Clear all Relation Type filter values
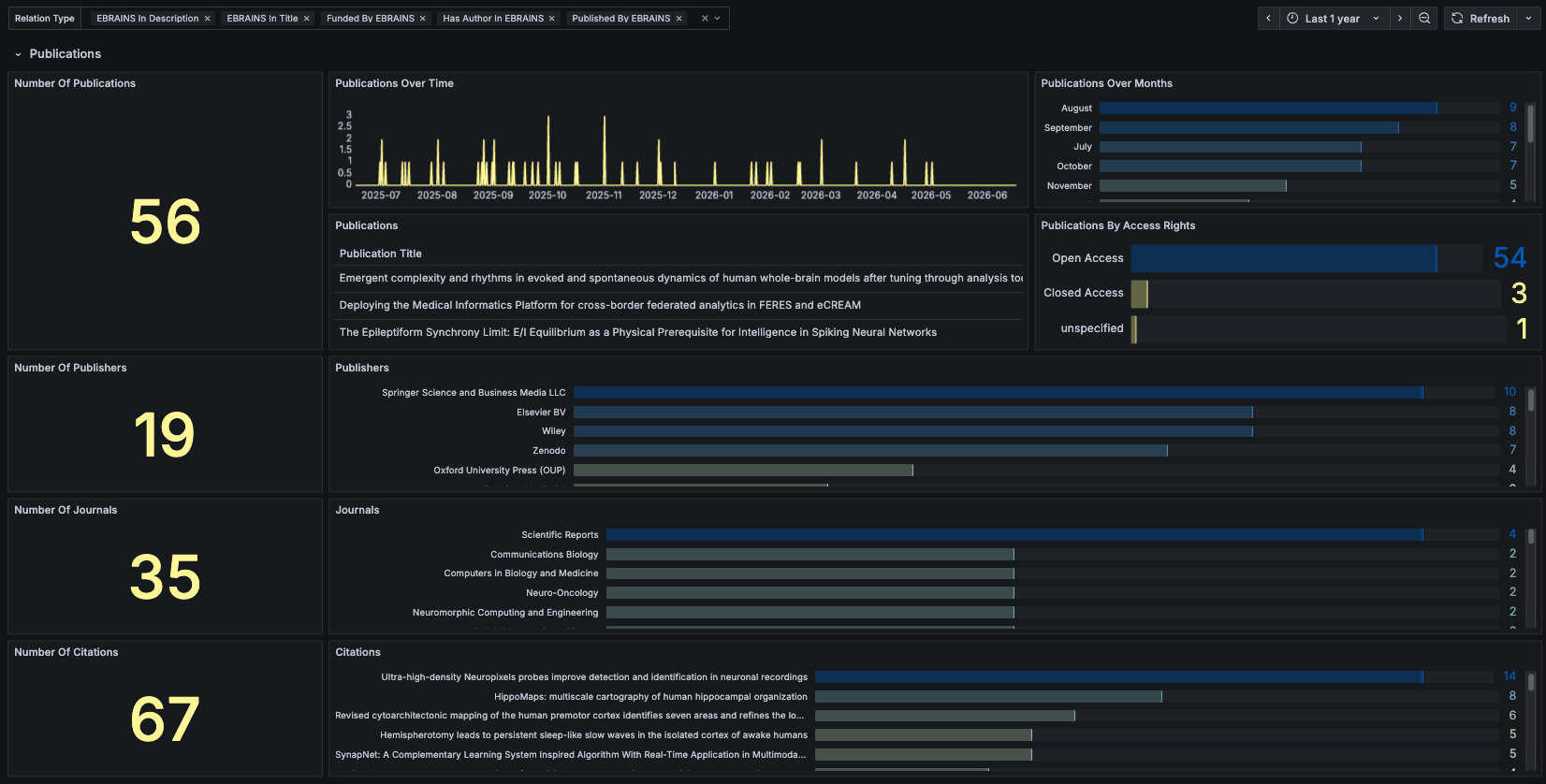This screenshot has width=1546, height=784. [705, 19]
